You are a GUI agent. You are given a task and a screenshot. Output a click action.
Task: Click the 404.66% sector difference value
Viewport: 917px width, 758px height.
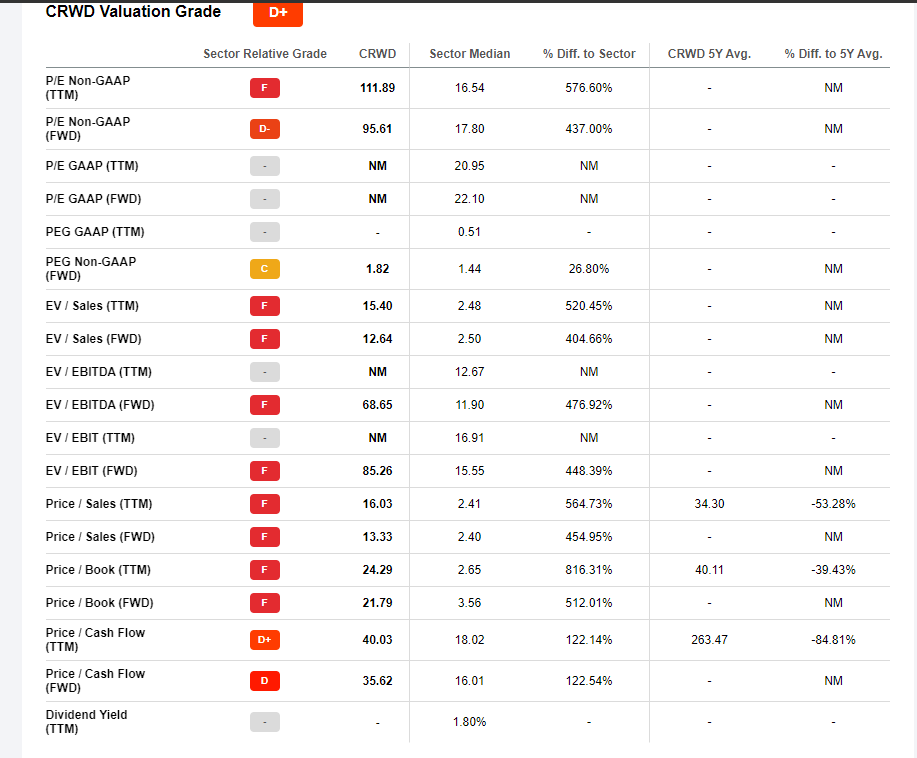589,339
